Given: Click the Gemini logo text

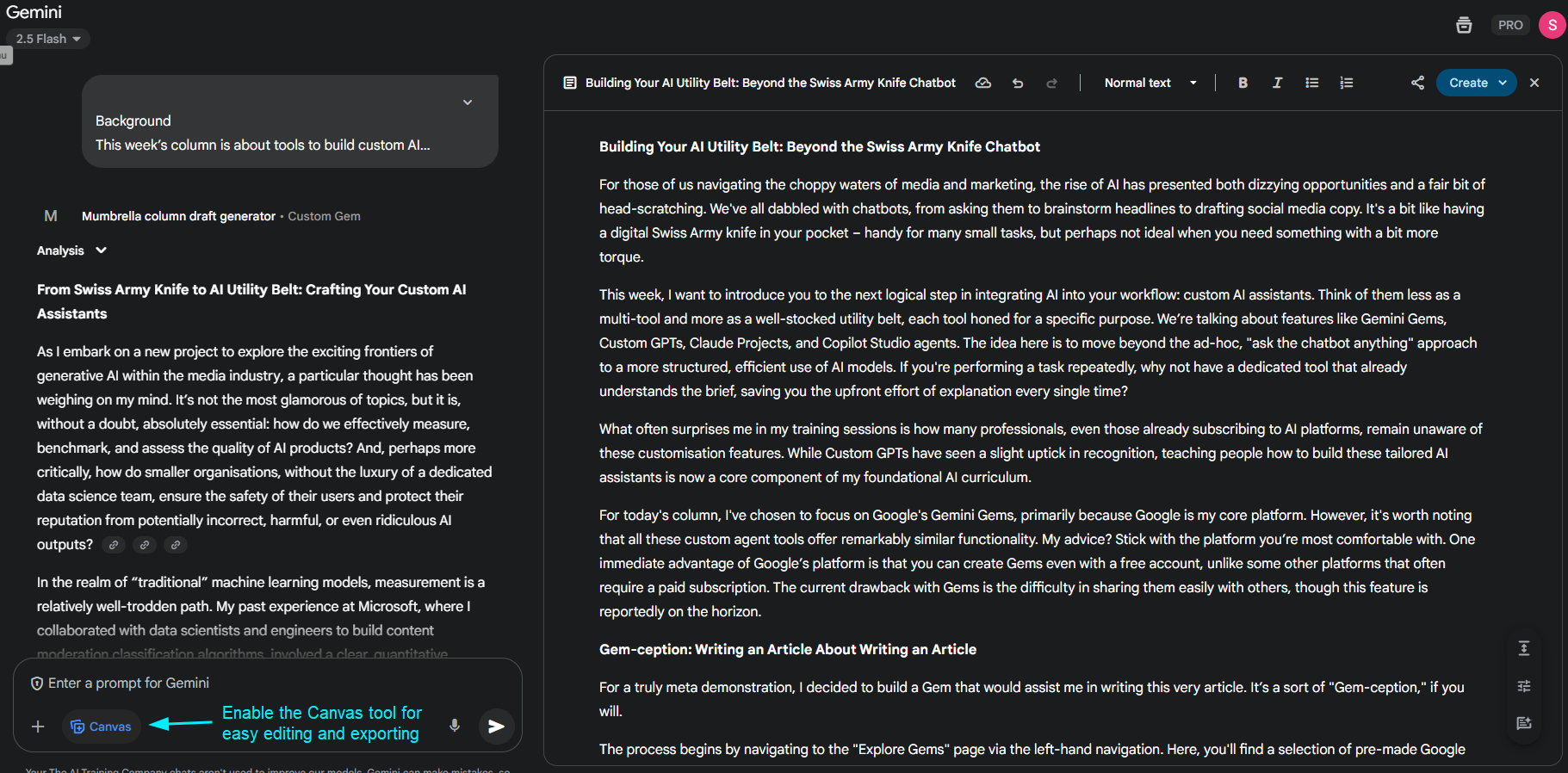Looking at the screenshot, I should (34, 12).
